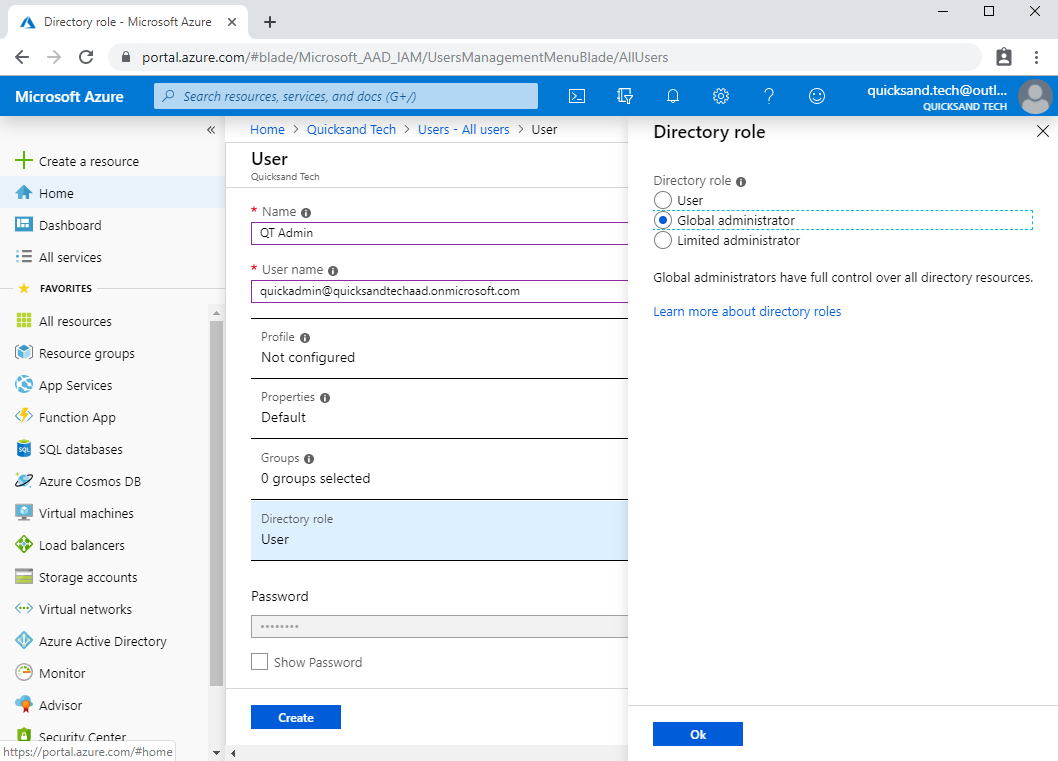
Task: Open the notifications bell
Action: tap(673, 96)
